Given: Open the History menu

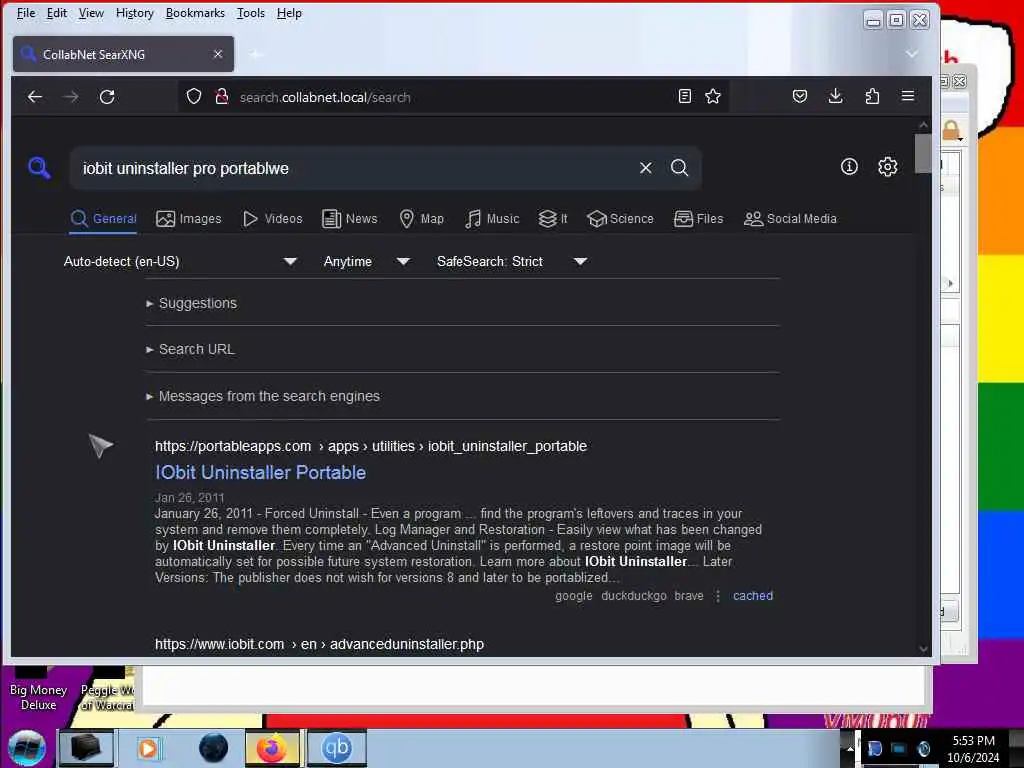Looking at the screenshot, I should (135, 13).
